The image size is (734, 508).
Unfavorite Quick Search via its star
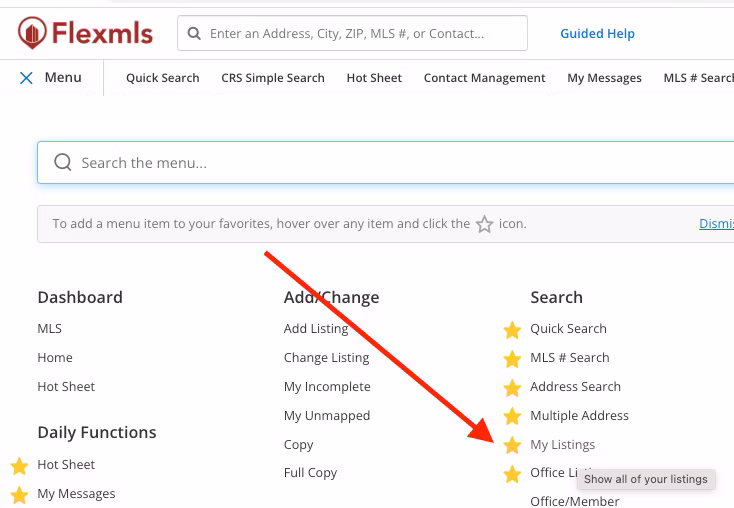click(x=512, y=330)
